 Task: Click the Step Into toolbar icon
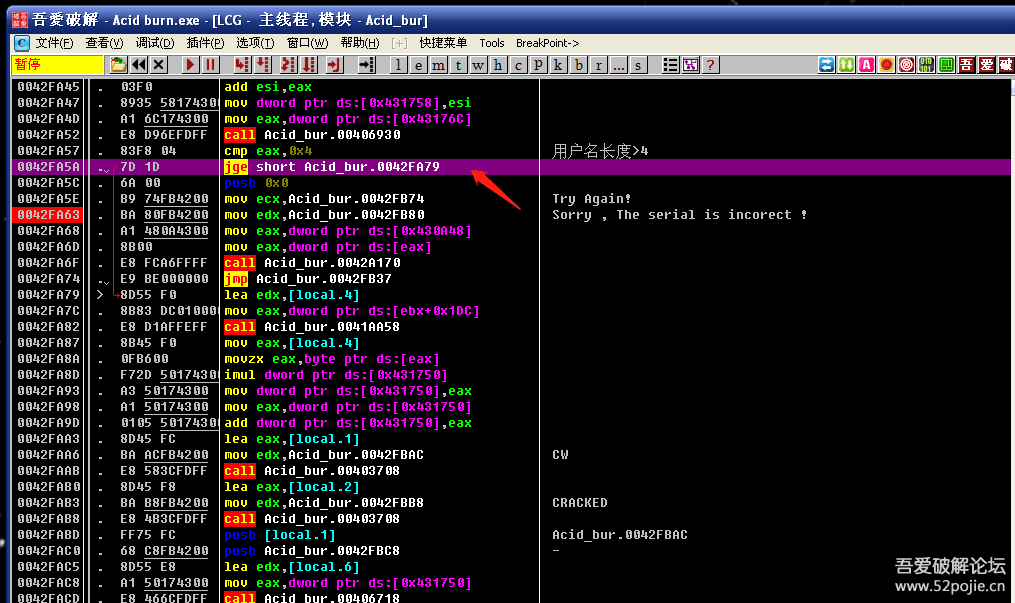(x=241, y=65)
